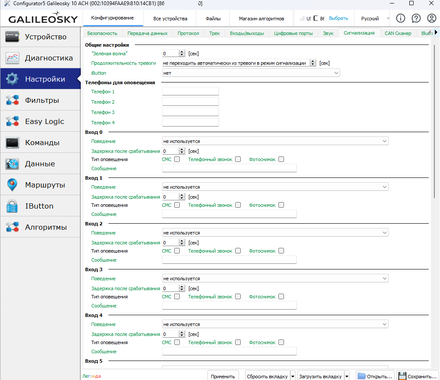440x380 pixels.
Task: Open Поведение dropdown for Вход 3
Action: tap(275, 278)
